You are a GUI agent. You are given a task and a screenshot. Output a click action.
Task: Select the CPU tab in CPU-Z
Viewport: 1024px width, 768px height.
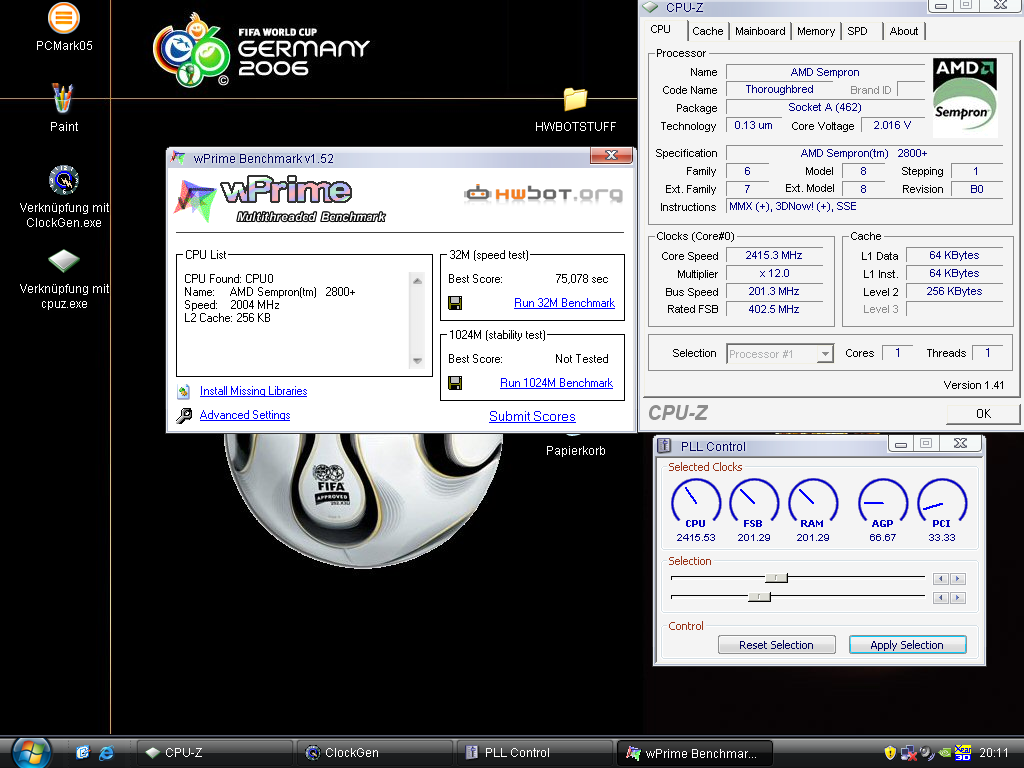[x=660, y=29]
